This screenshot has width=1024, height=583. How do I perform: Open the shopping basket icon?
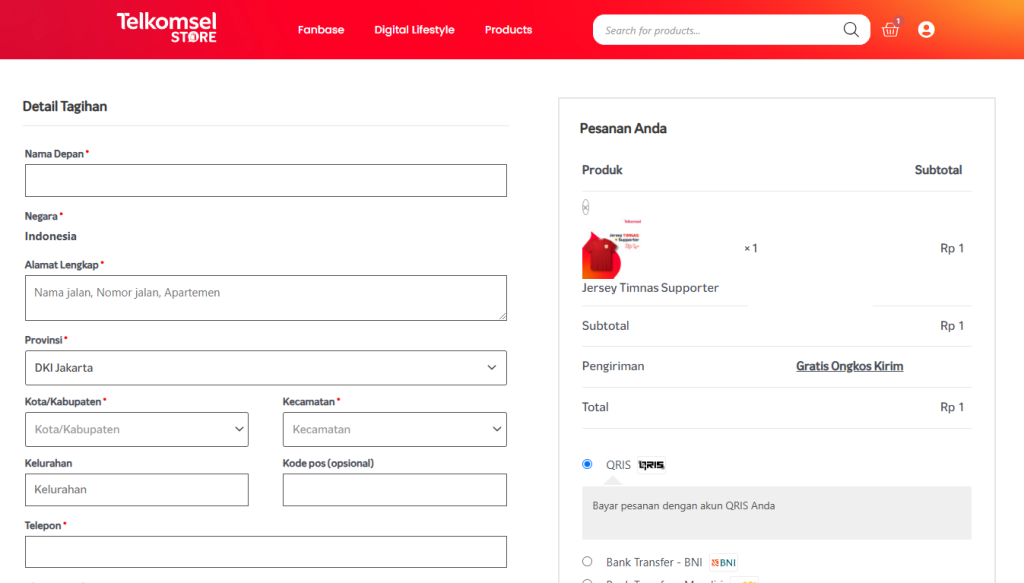(x=890, y=30)
